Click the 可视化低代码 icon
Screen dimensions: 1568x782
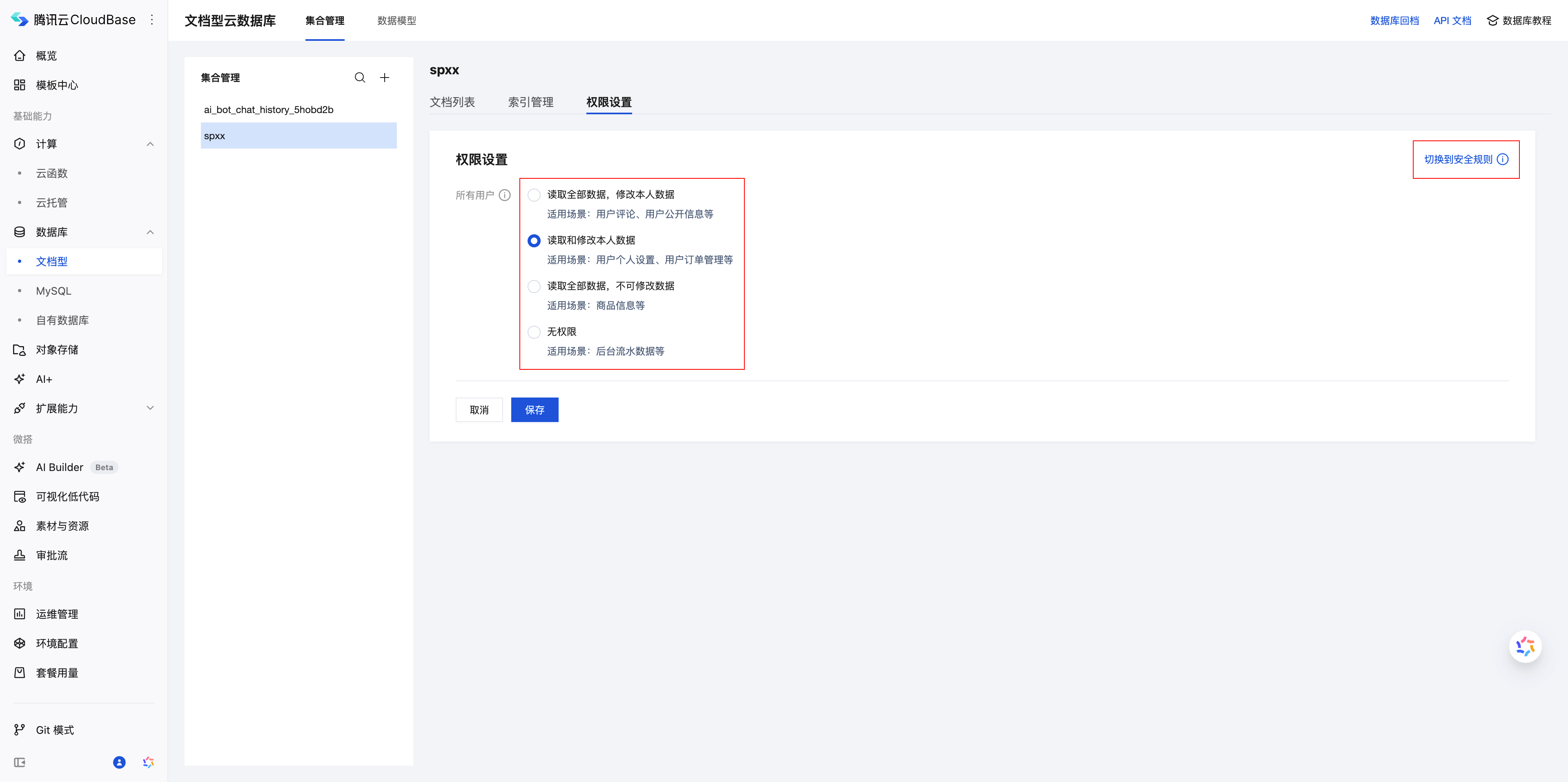pyautogui.click(x=20, y=497)
